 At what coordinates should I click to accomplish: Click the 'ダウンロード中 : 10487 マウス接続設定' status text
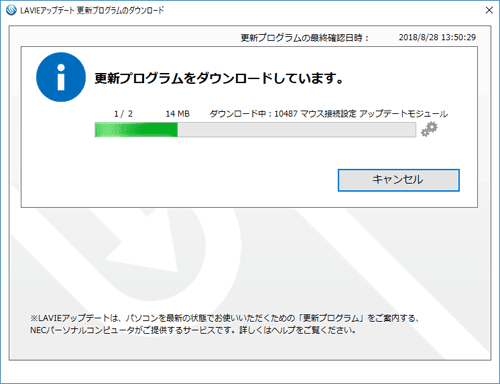(283, 114)
